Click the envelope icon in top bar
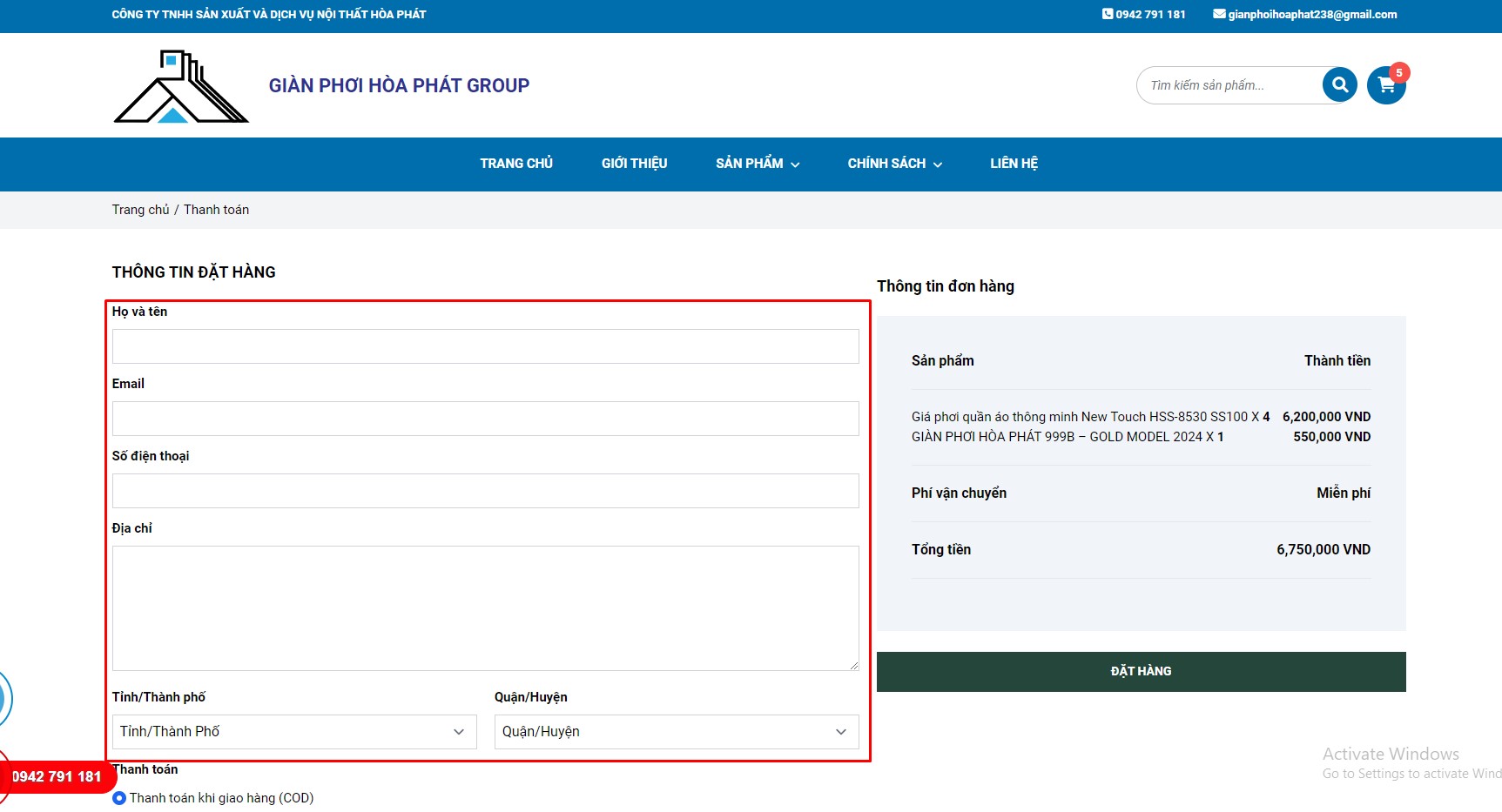This screenshot has height=812, width=1502. pos(1219,14)
